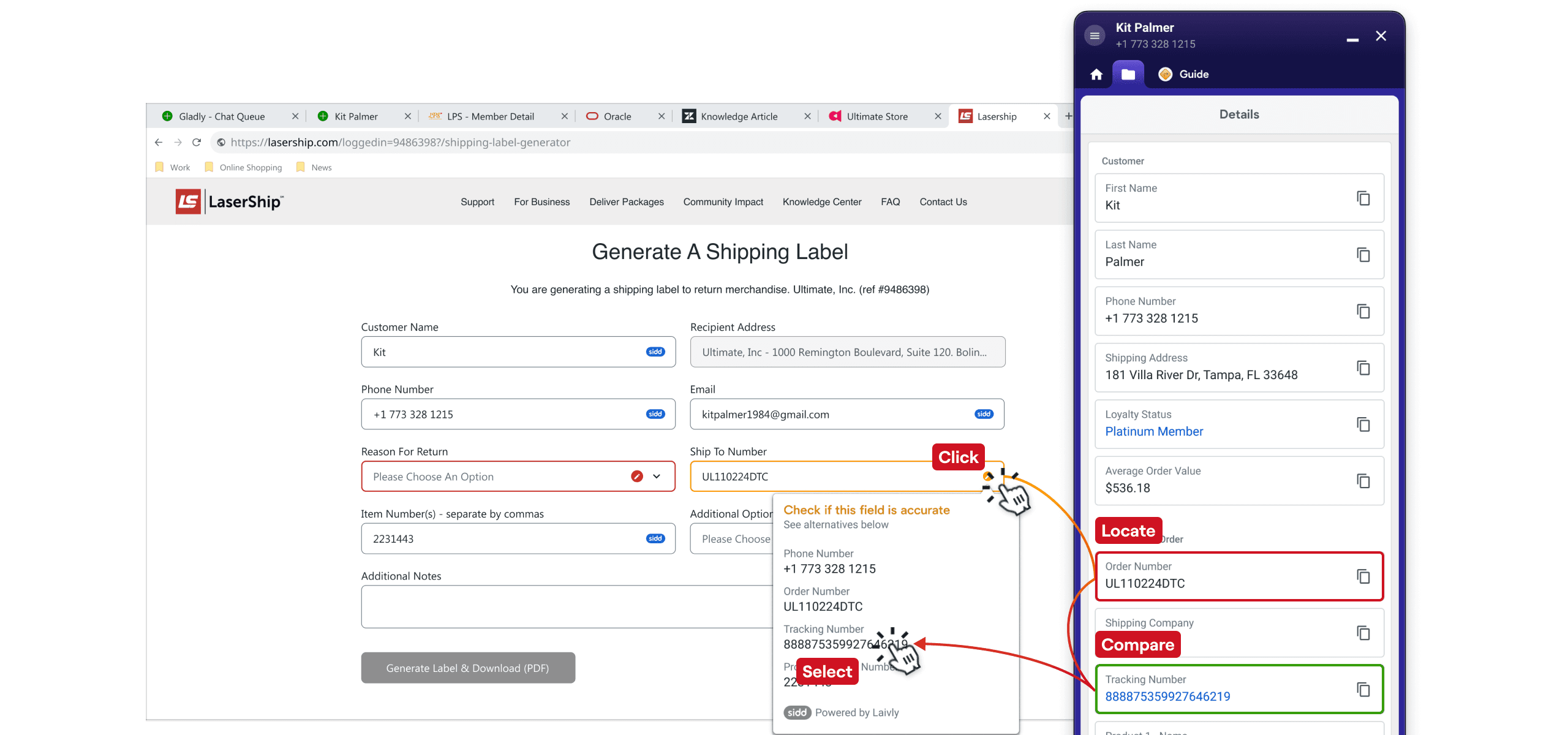Image resolution: width=1568 pixels, height=735 pixels.
Task: Click the LaserShip logo
Action: pyautogui.click(x=230, y=202)
